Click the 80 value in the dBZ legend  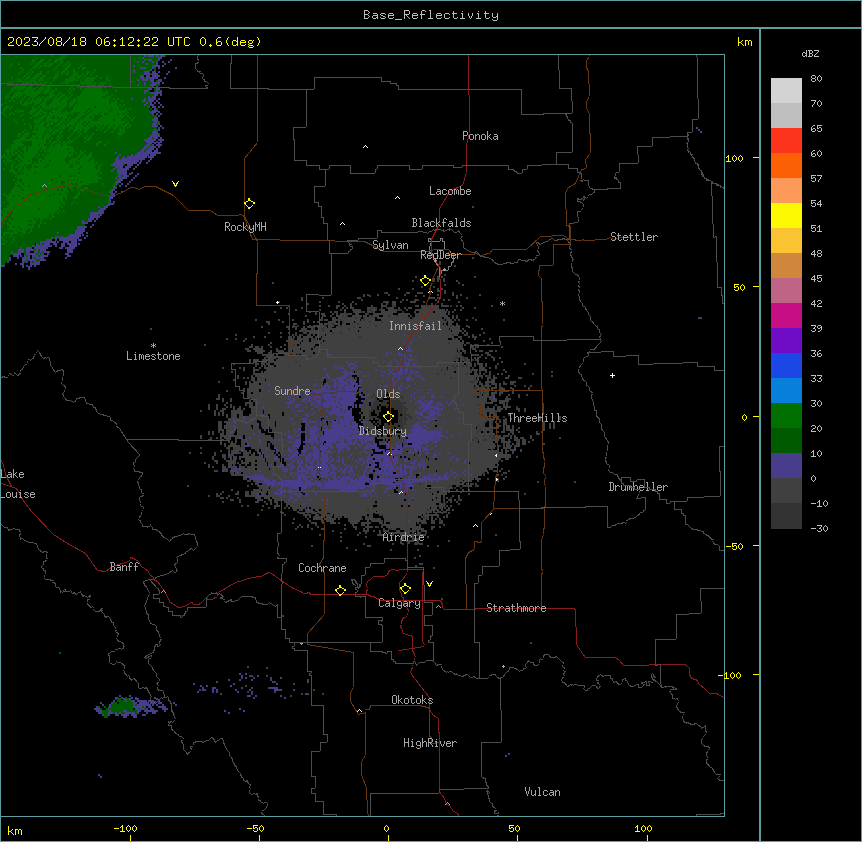pyautogui.click(x=816, y=79)
